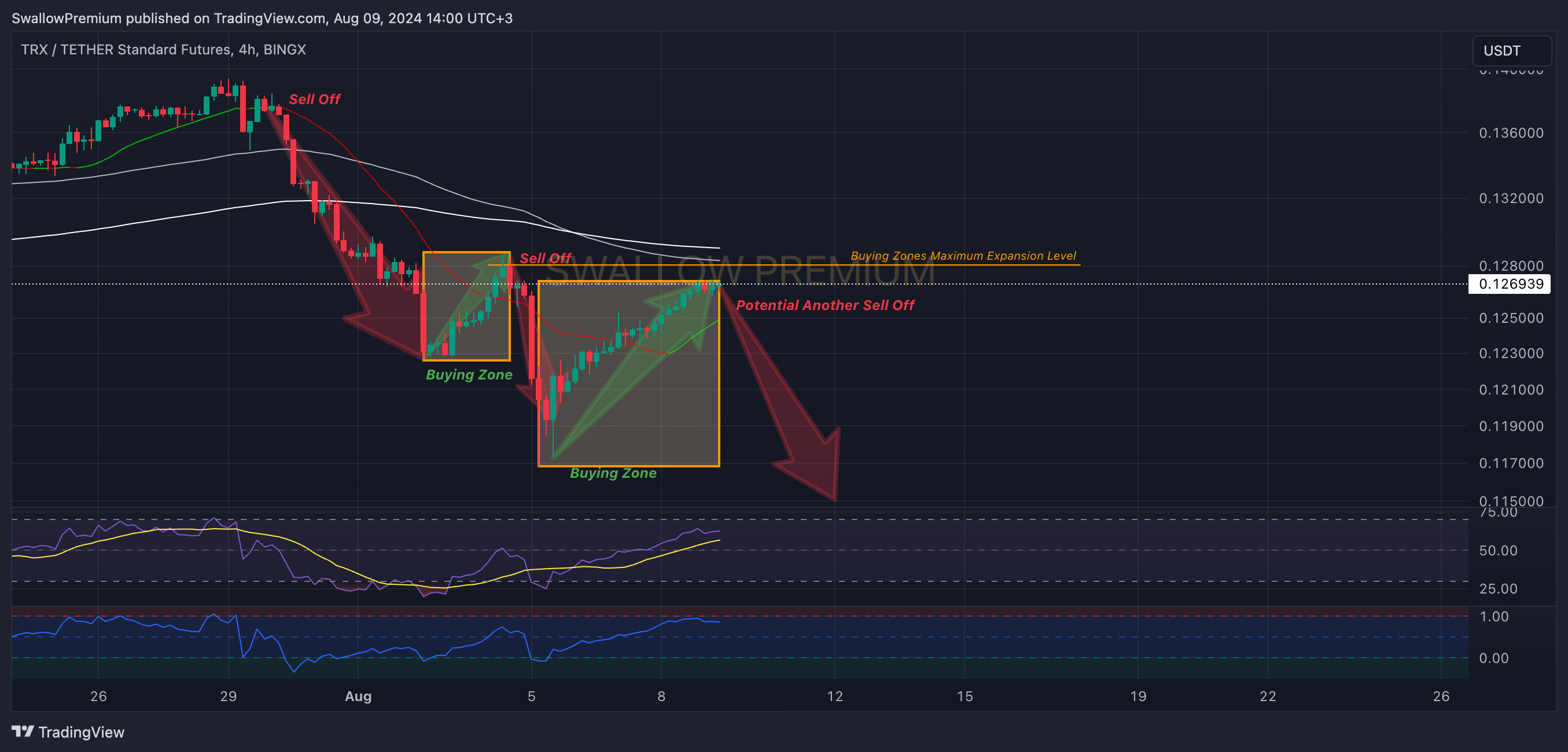This screenshot has height=752, width=1568.
Task: Click the '12' date axis label
Action: (834, 696)
